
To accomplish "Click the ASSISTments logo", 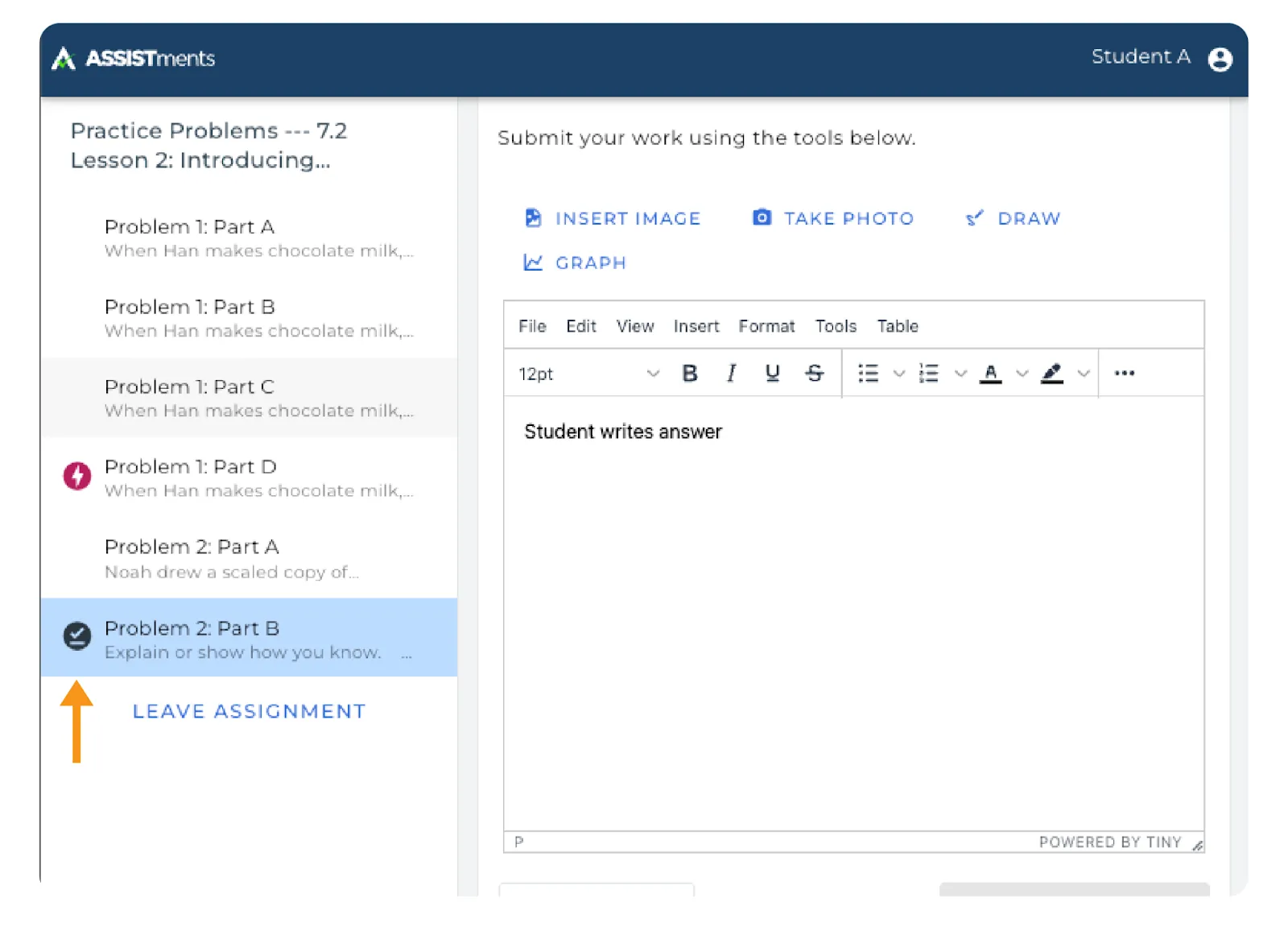I will tap(133, 59).
